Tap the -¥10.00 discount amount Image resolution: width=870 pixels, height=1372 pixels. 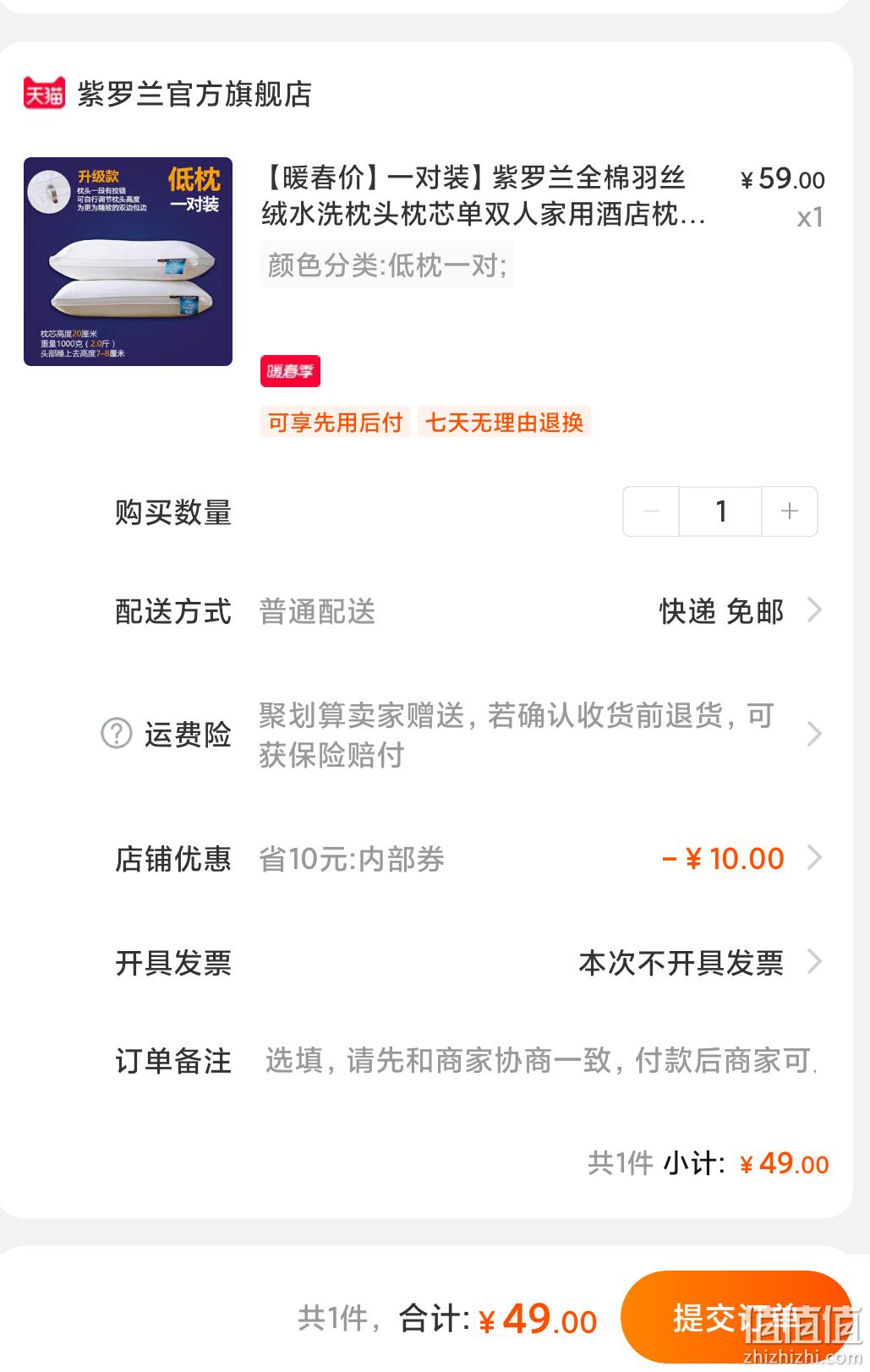coord(724,858)
